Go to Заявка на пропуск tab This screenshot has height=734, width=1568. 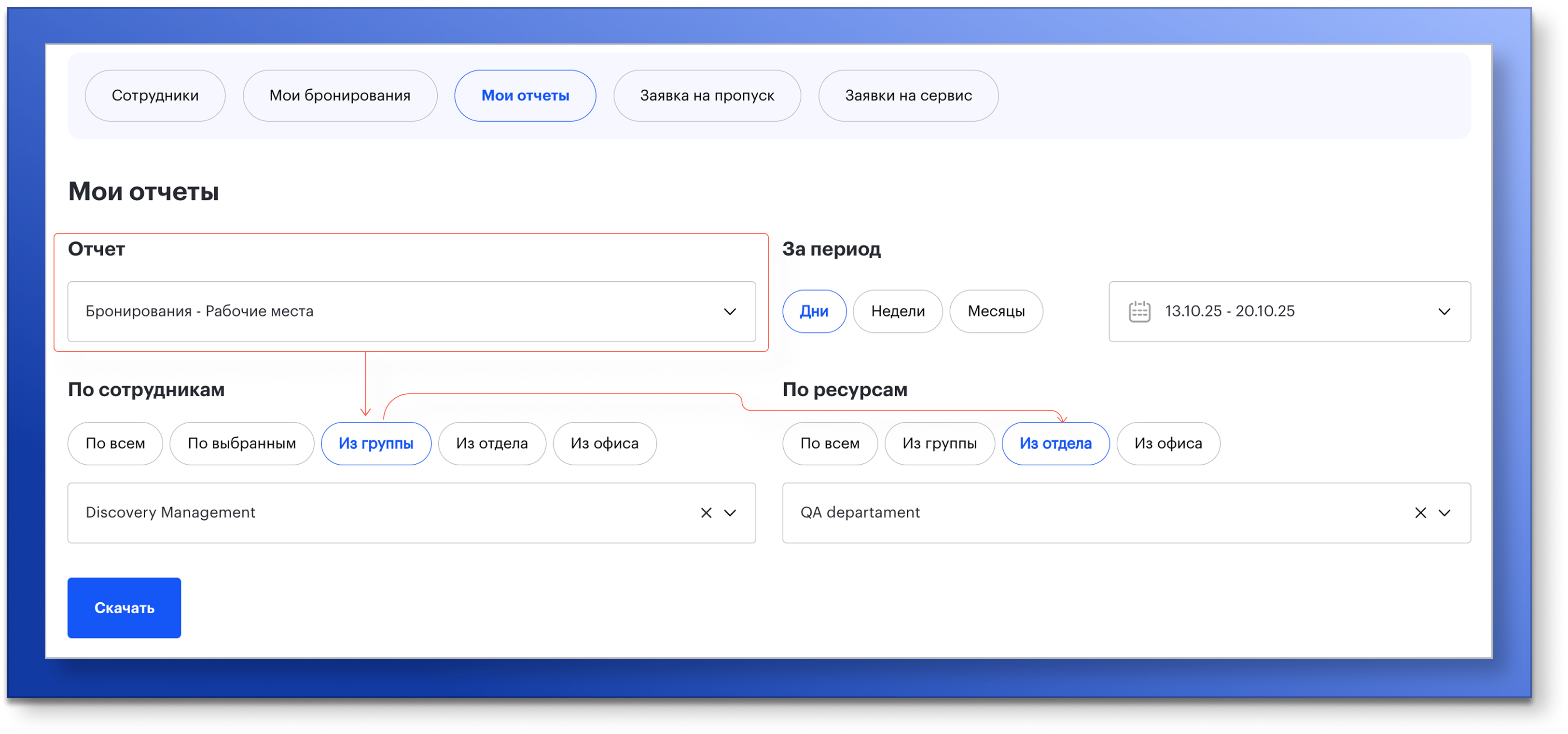(707, 96)
